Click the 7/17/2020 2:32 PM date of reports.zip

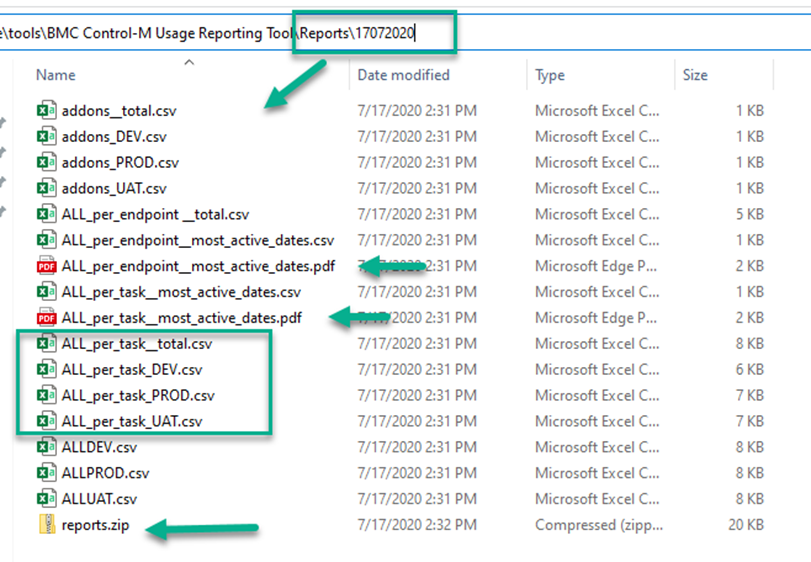[x=417, y=524]
